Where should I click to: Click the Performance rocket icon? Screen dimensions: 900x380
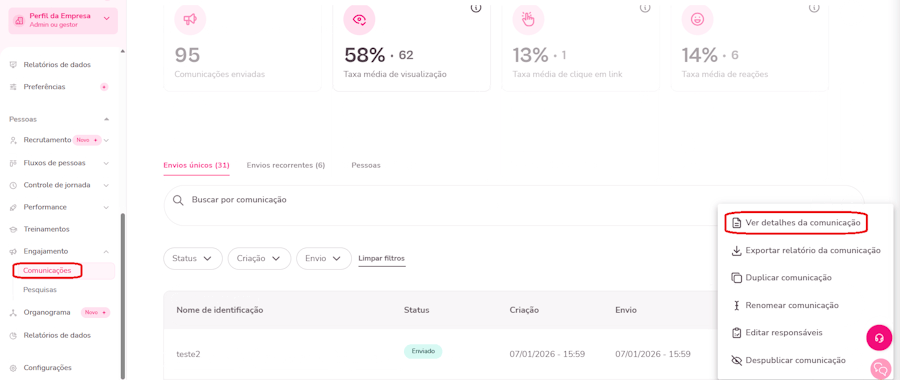13,207
